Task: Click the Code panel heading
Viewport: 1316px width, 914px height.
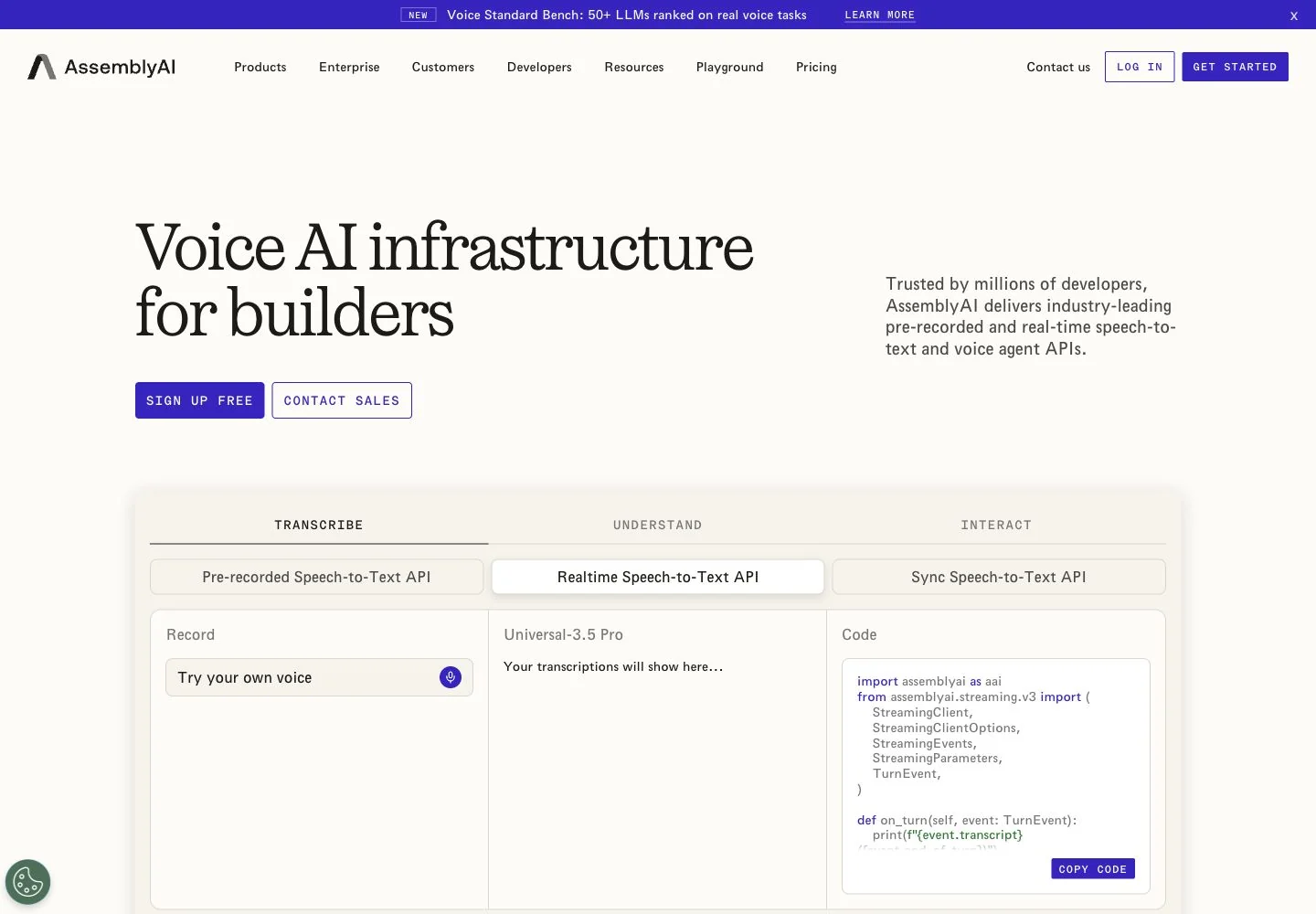Action: pos(859,634)
